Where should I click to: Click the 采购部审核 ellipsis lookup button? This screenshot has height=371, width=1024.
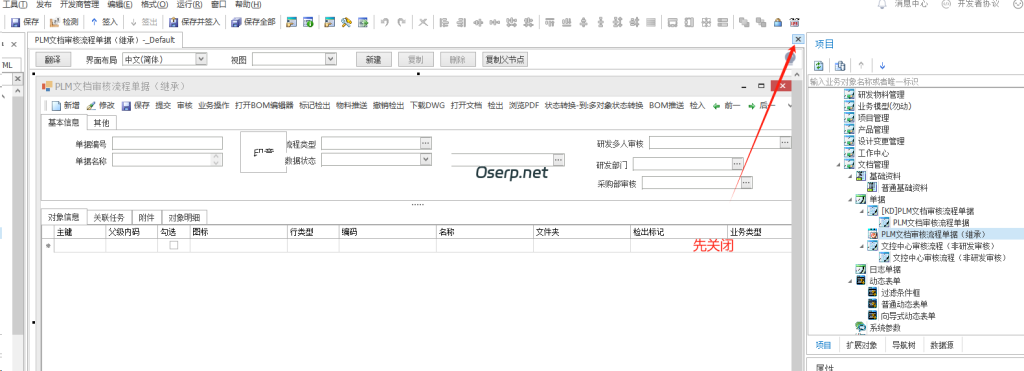746,182
